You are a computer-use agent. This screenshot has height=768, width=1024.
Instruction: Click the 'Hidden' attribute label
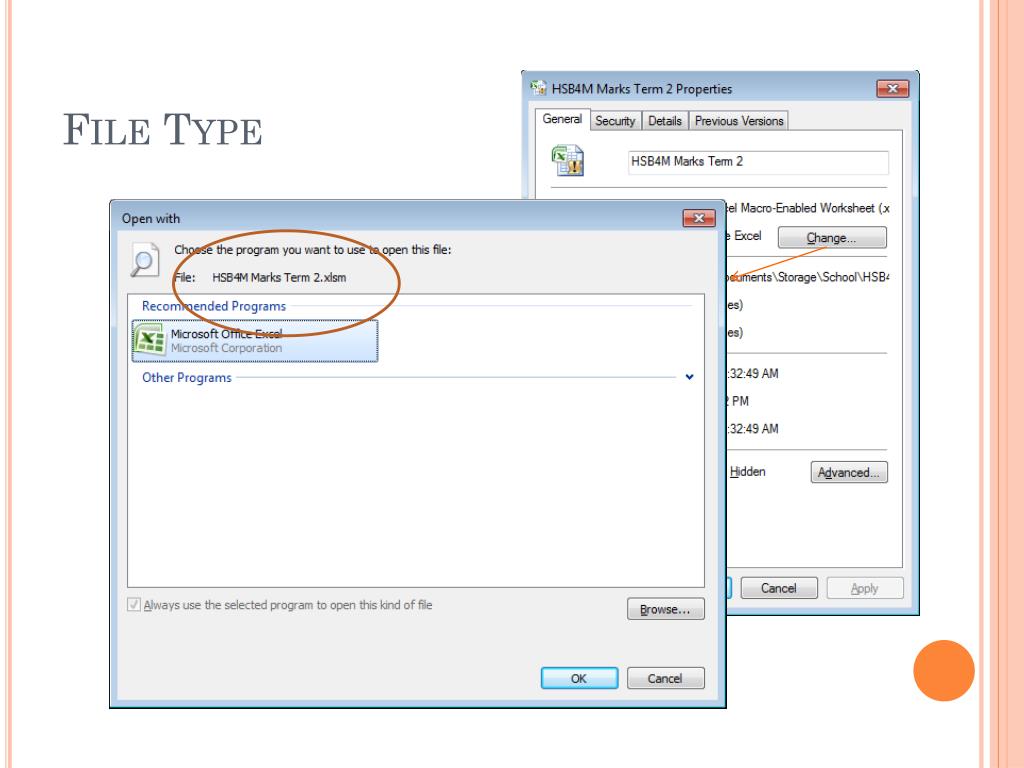click(x=747, y=472)
